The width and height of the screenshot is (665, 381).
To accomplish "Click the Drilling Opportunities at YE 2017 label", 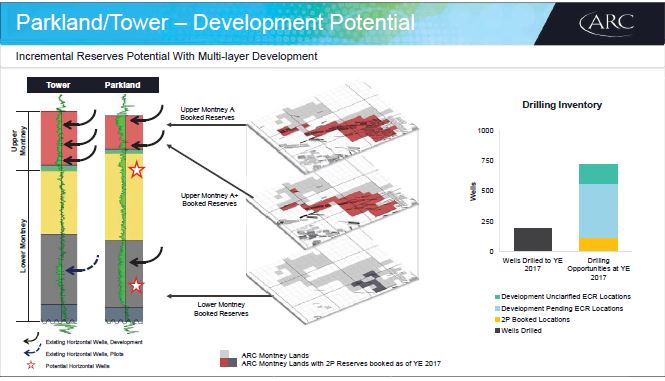I will click(598, 269).
